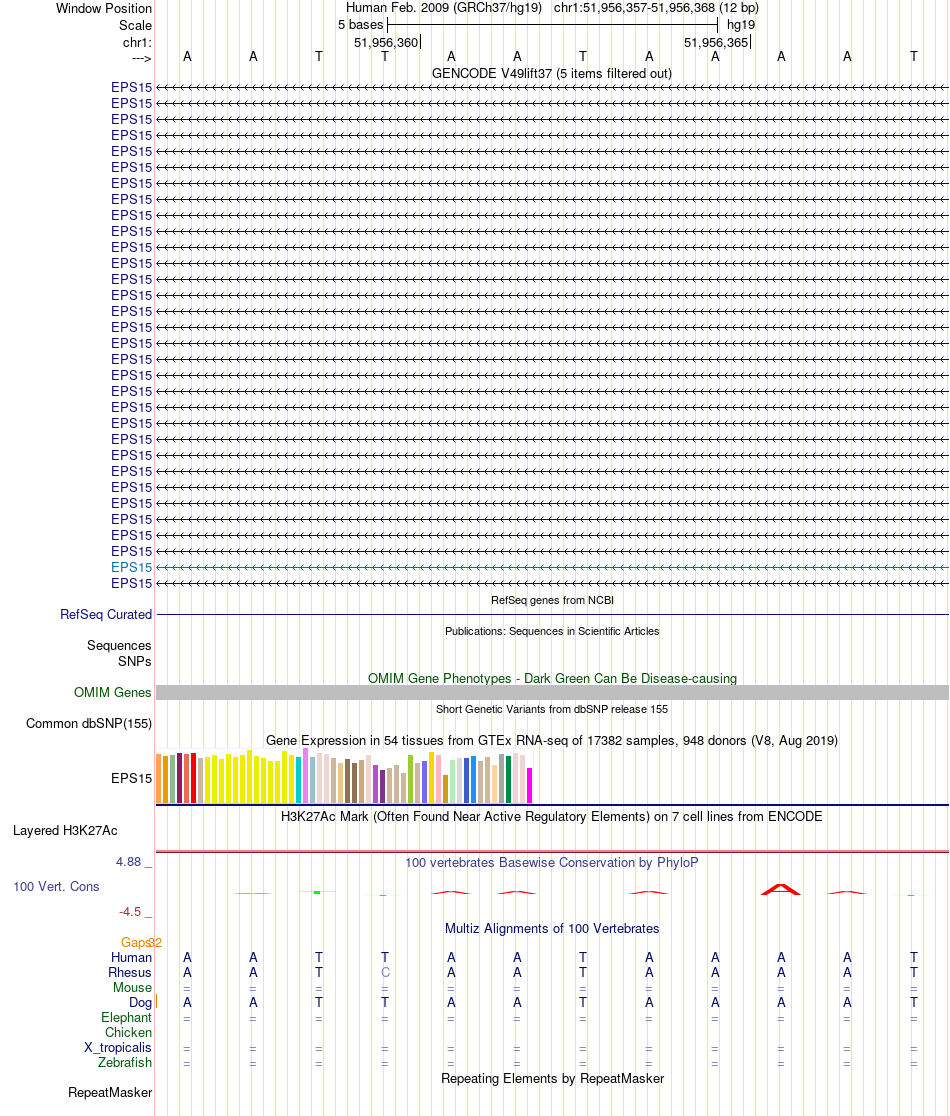Image resolution: width=950 pixels, height=1116 pixels.
Task: Click the '100 Vert. Cons' track label
Action: point(56,887)
